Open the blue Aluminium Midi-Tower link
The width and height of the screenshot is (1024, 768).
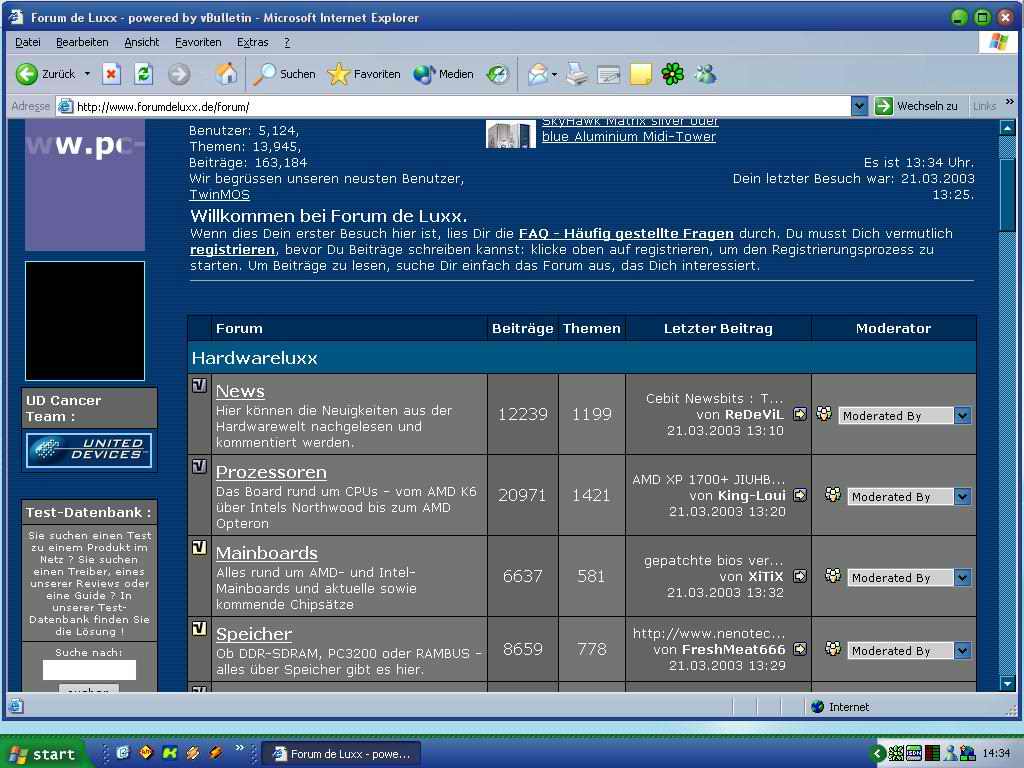(x=629, y=136)
